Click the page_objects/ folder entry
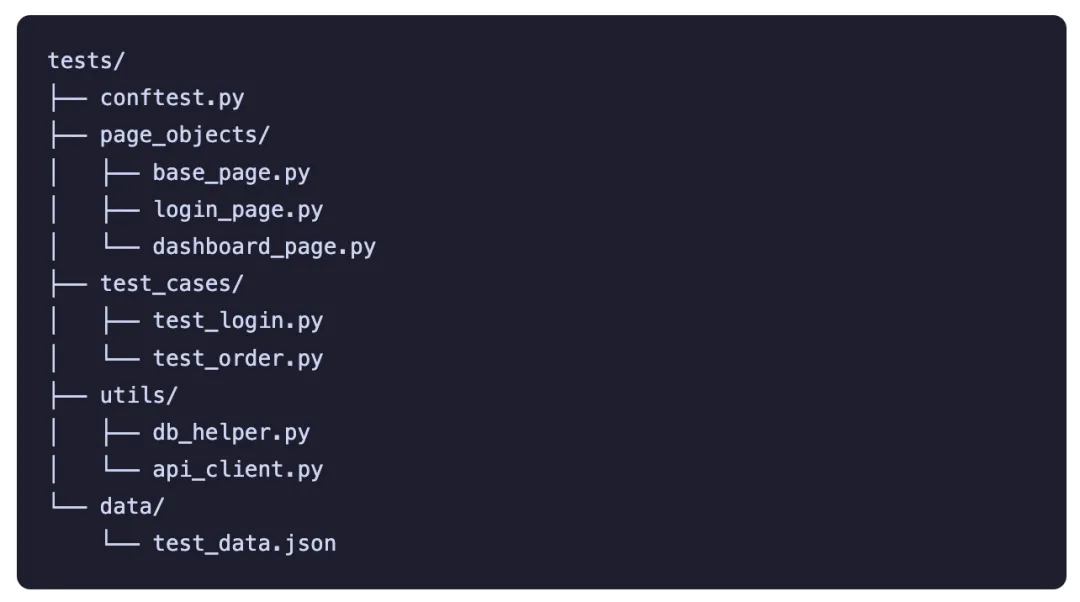 [185, 135]
